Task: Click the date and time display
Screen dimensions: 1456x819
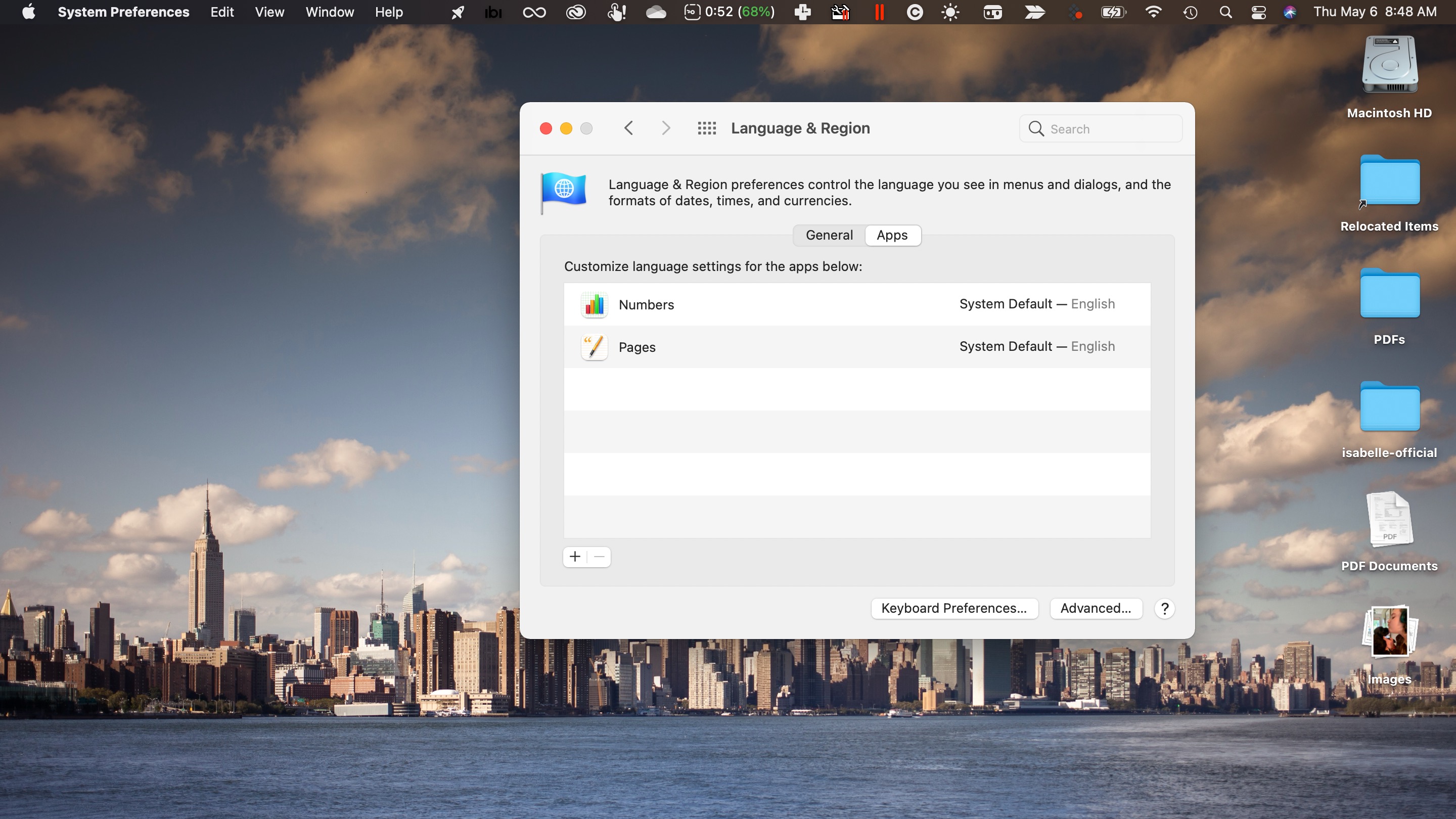Action: 1375,12
